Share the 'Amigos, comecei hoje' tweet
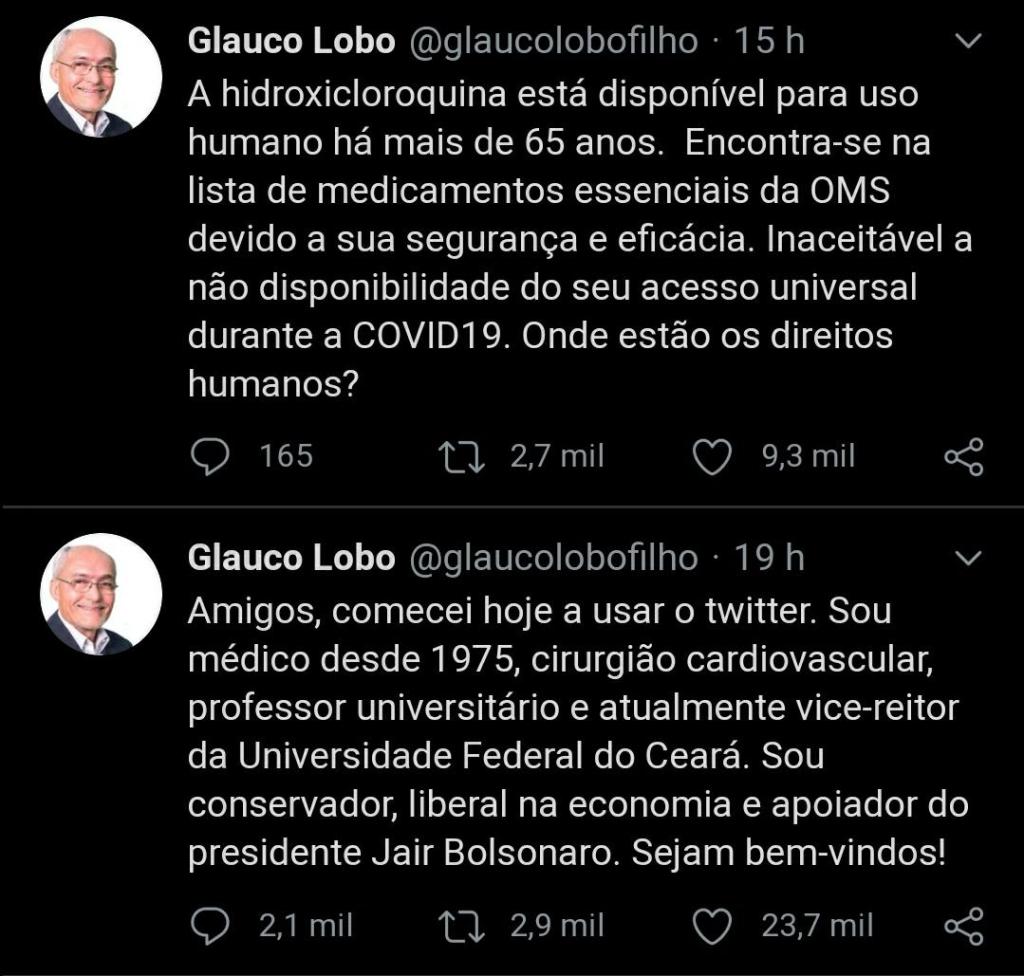The width and height of the screenshot is (1024, 976). (x=964, y=926)
